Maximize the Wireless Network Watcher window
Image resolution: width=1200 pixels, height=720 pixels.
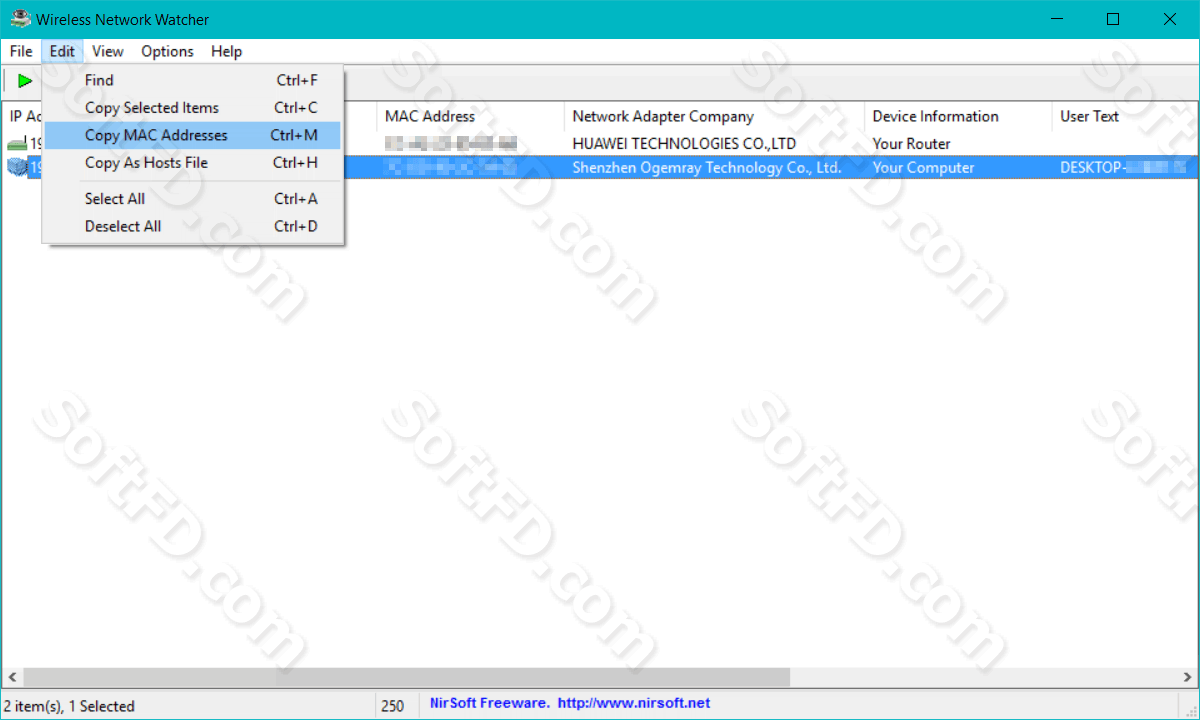pyautogui.click(x=1113, y=19)
